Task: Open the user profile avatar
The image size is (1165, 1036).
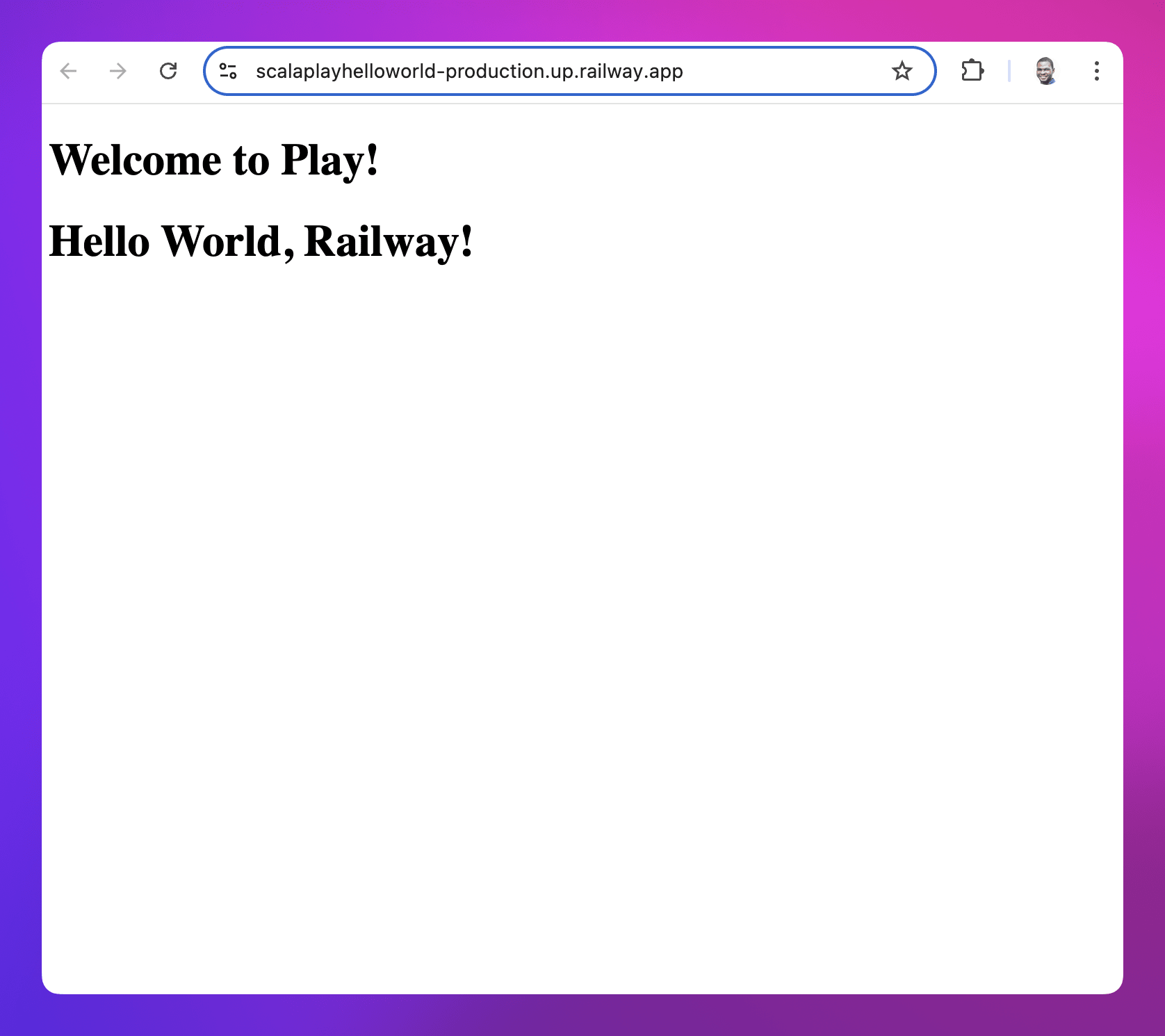Action: (1046, 71)
